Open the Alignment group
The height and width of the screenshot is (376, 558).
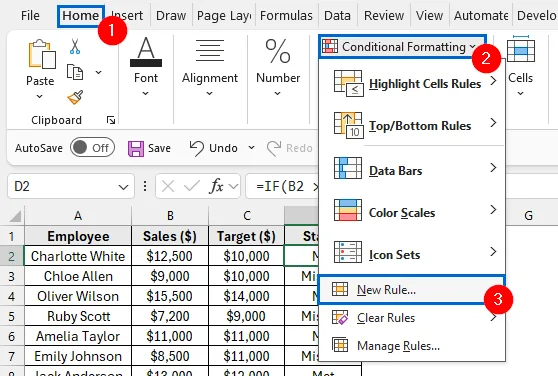(x=210, y=68)
